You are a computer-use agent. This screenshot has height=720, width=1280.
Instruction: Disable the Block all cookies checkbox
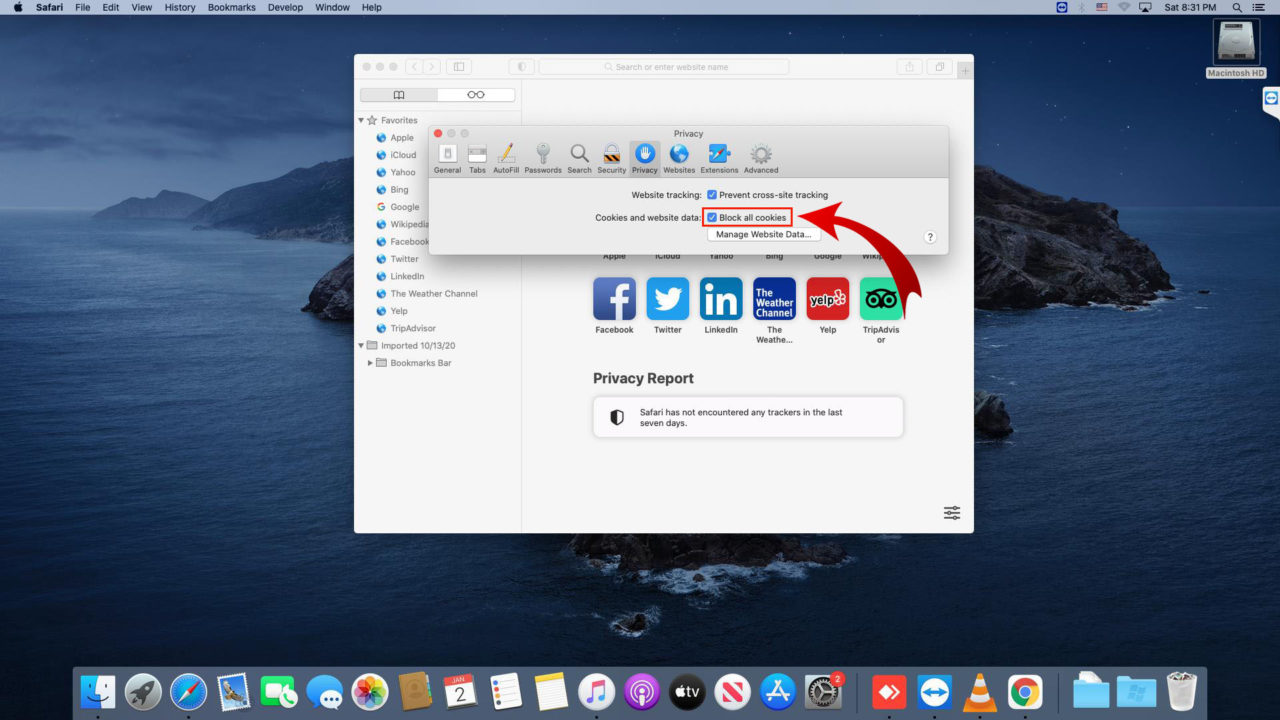[x=712, y=217]
